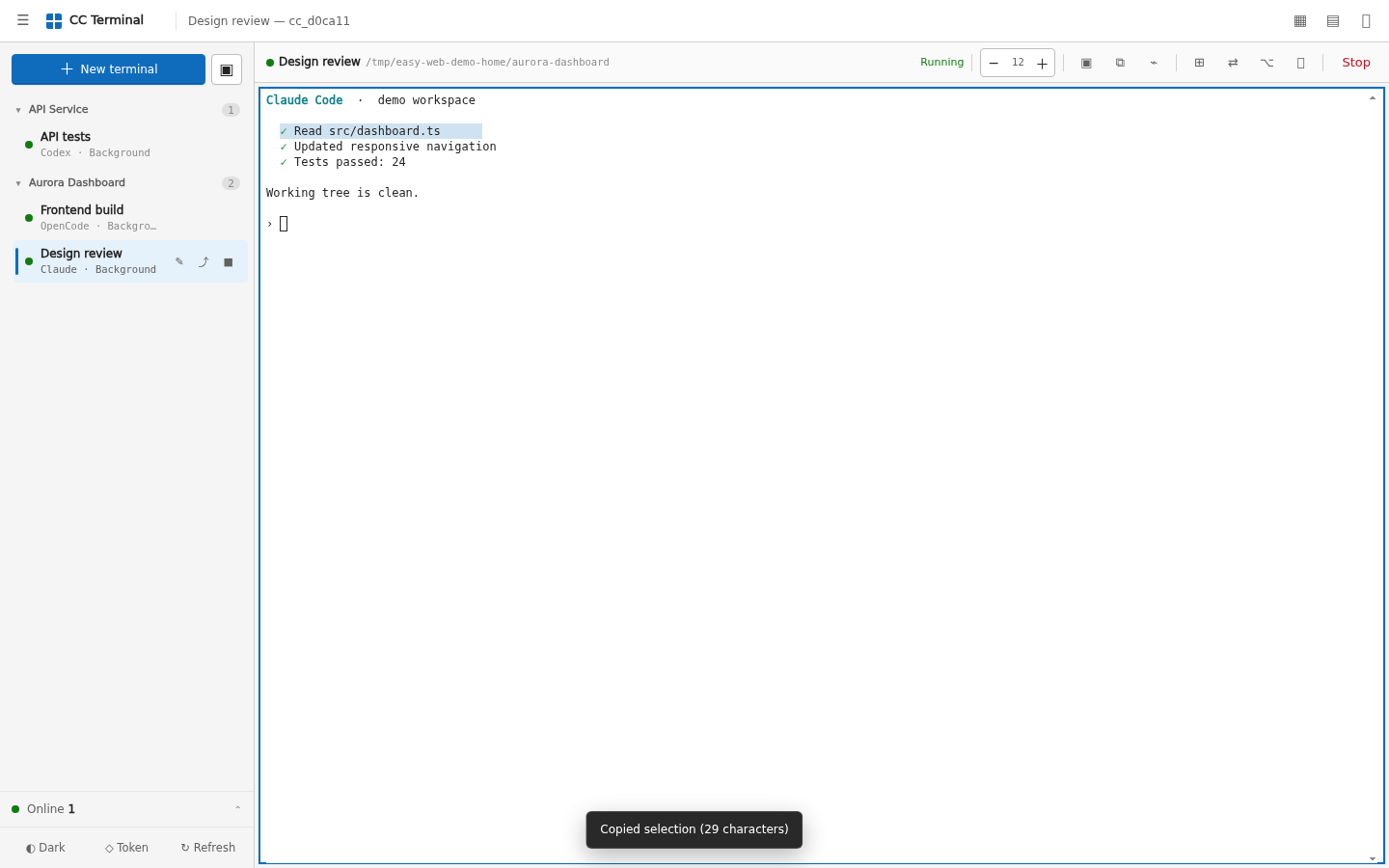Click the copy icon in the terminal toolbar
Screen dimensions: 1389x868
1120,63
